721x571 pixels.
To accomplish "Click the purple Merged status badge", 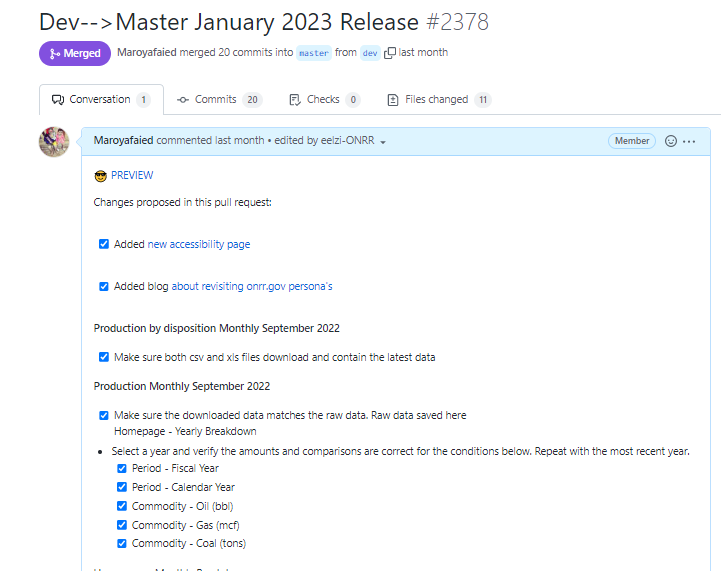I will coord(75,53).
